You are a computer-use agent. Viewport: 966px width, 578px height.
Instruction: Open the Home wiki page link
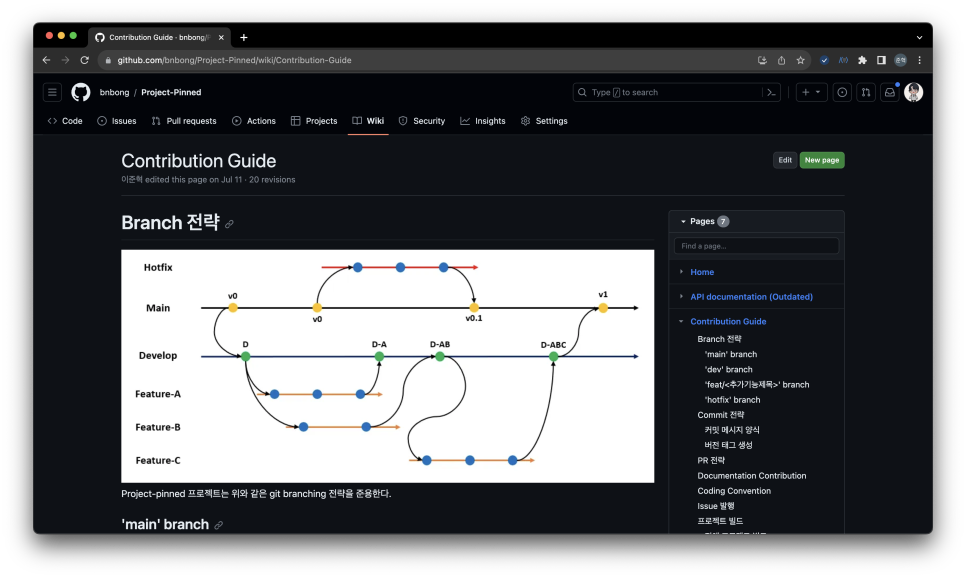702,272
